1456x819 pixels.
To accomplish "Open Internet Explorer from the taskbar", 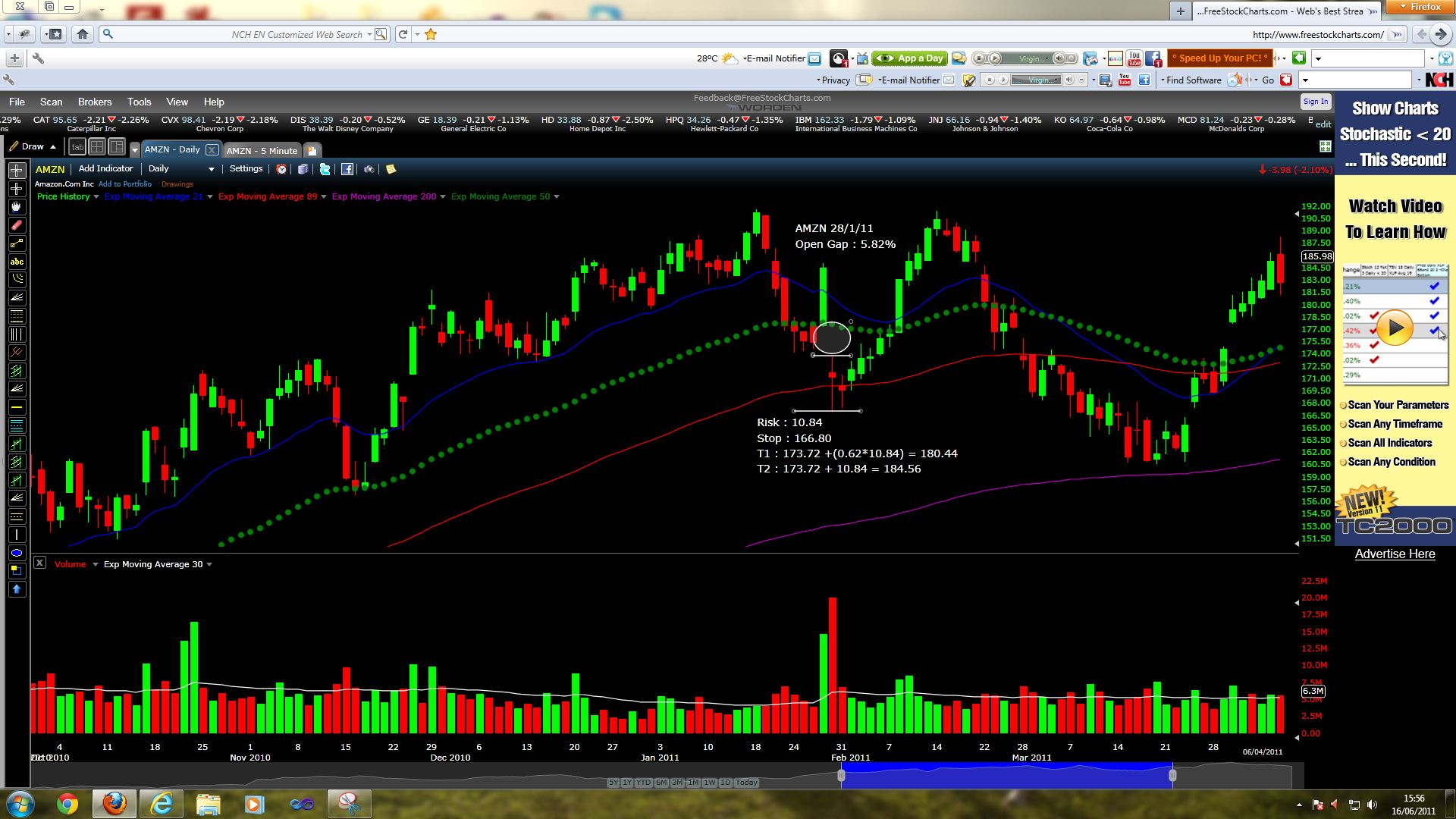I will (x=162, y=803).
